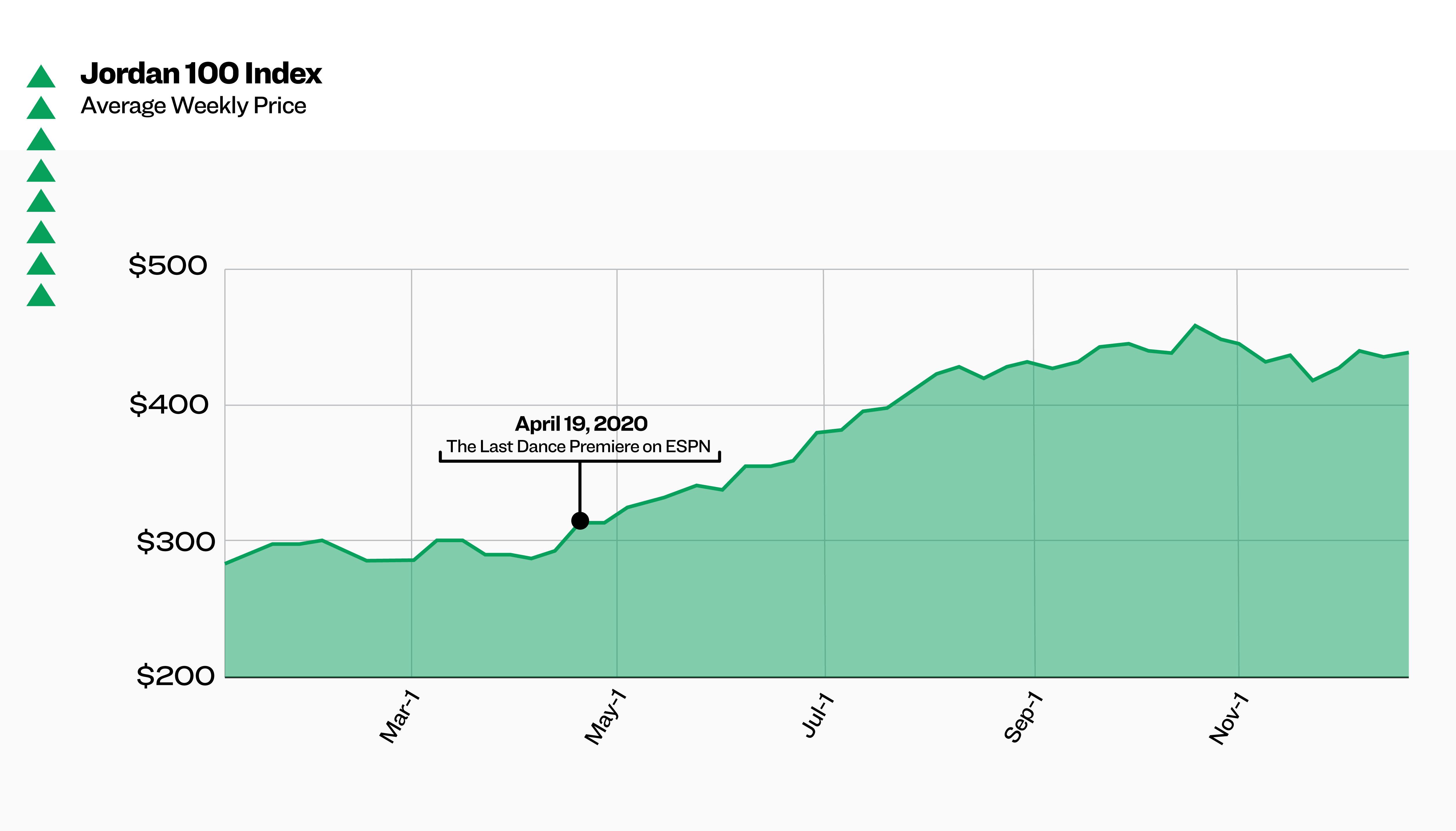
Task: Click the fourth green triangle from the top
Action: pyautogui.click(x=41, y=171)
